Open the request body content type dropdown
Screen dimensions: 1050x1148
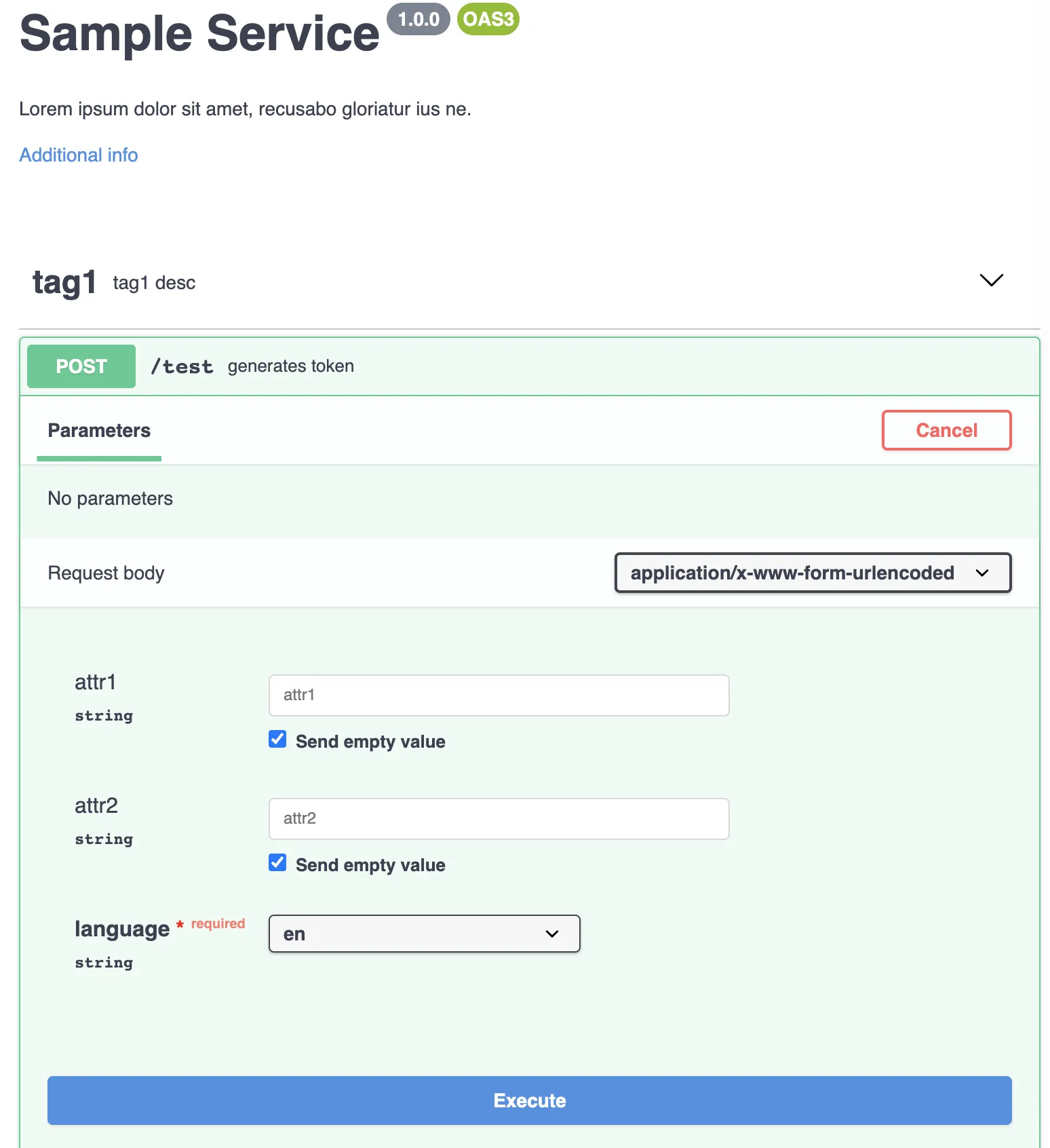[812, 573]
